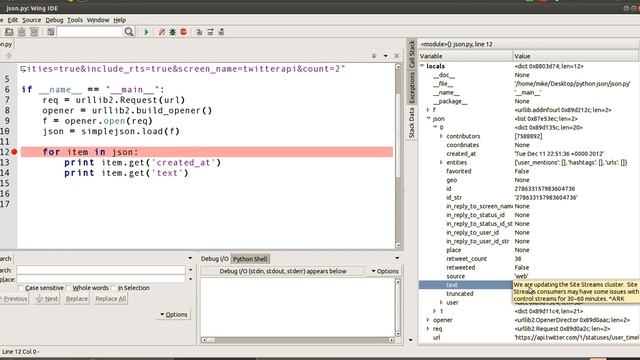Click the breakpoint marker on line 12
Viewport: 640px width, 360px height.
tap(14, 152)
